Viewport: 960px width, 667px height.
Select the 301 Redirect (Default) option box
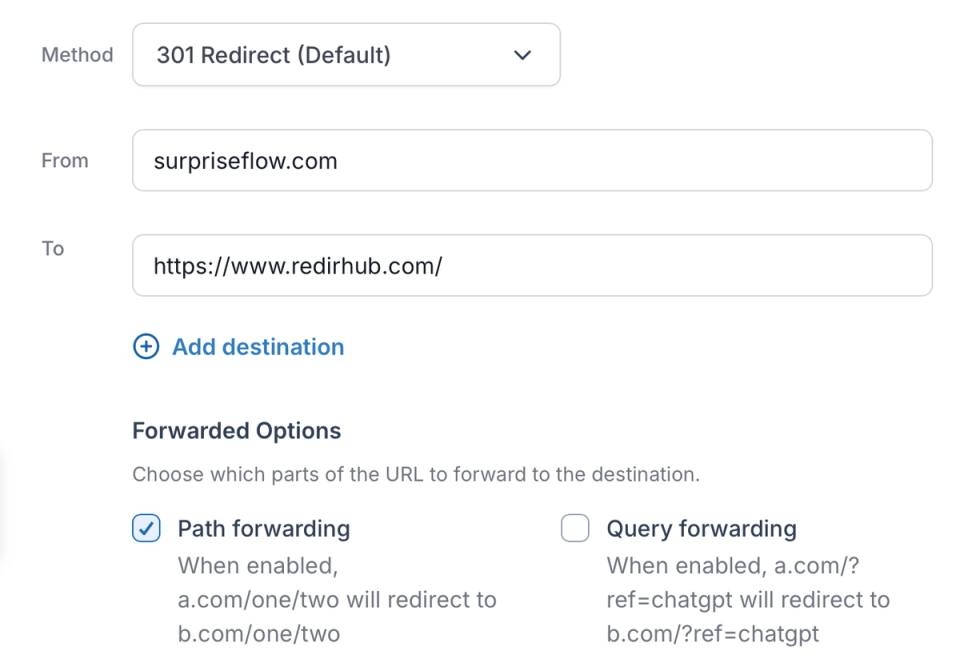click(x=346, y=55)
